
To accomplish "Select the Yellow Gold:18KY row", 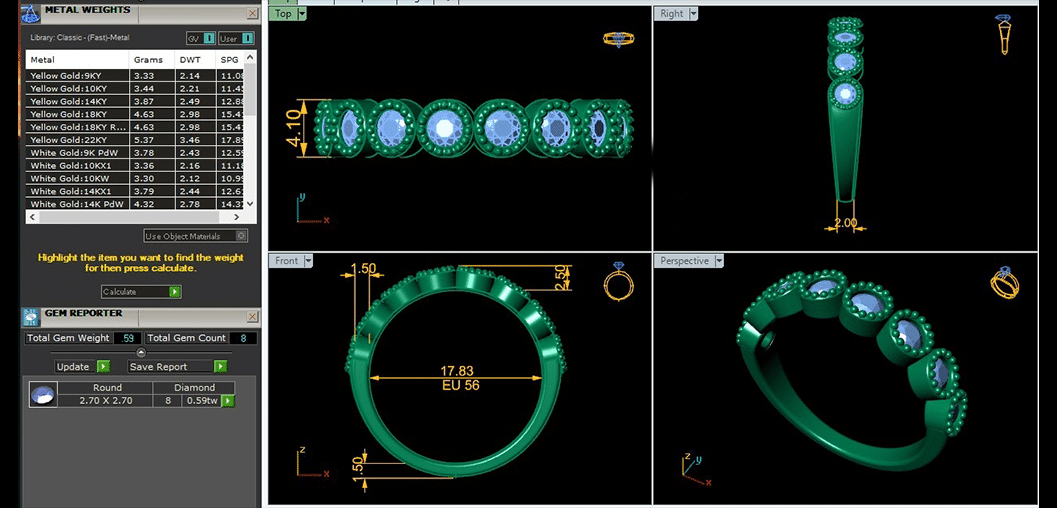I will pyautogui.click(x=135, y=114).
